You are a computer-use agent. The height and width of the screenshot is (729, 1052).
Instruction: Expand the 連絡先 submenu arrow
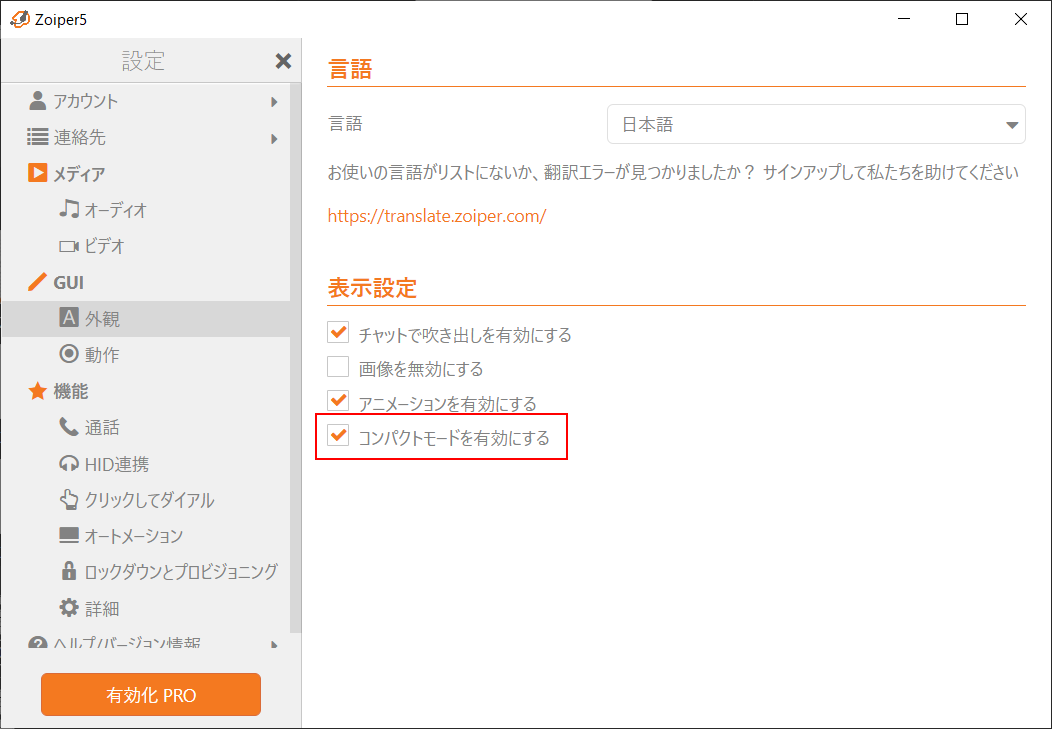pos(274,139)
